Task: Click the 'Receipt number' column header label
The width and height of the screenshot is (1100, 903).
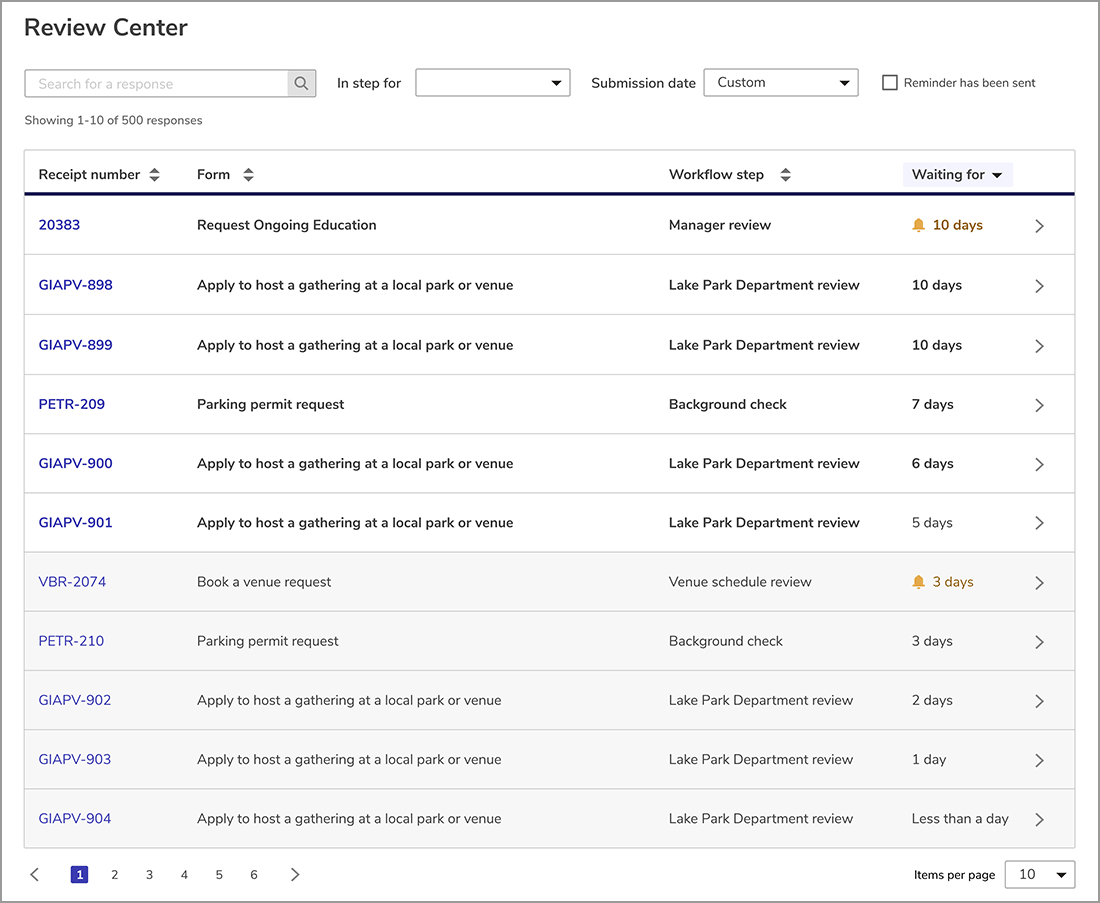Action: (89, 175)
